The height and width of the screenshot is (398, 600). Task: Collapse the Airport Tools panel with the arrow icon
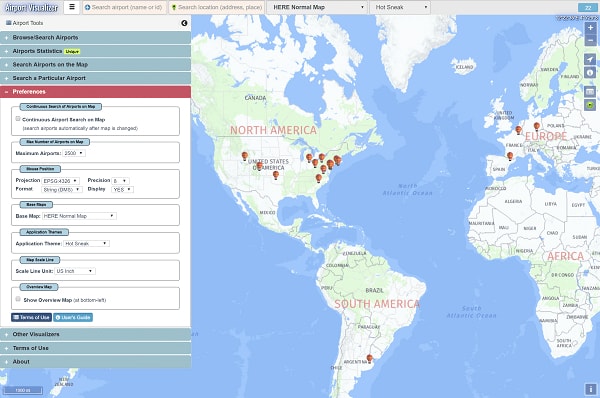click(x=184, y=23)
